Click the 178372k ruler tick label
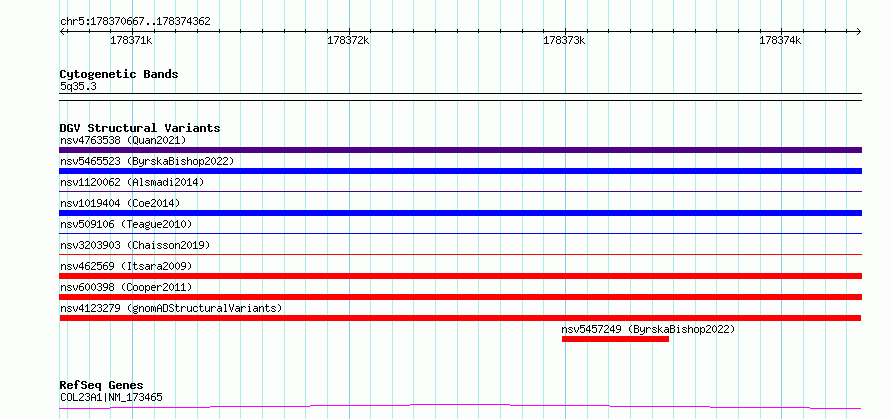The image size is (890, 419). [x=348, y=40]
